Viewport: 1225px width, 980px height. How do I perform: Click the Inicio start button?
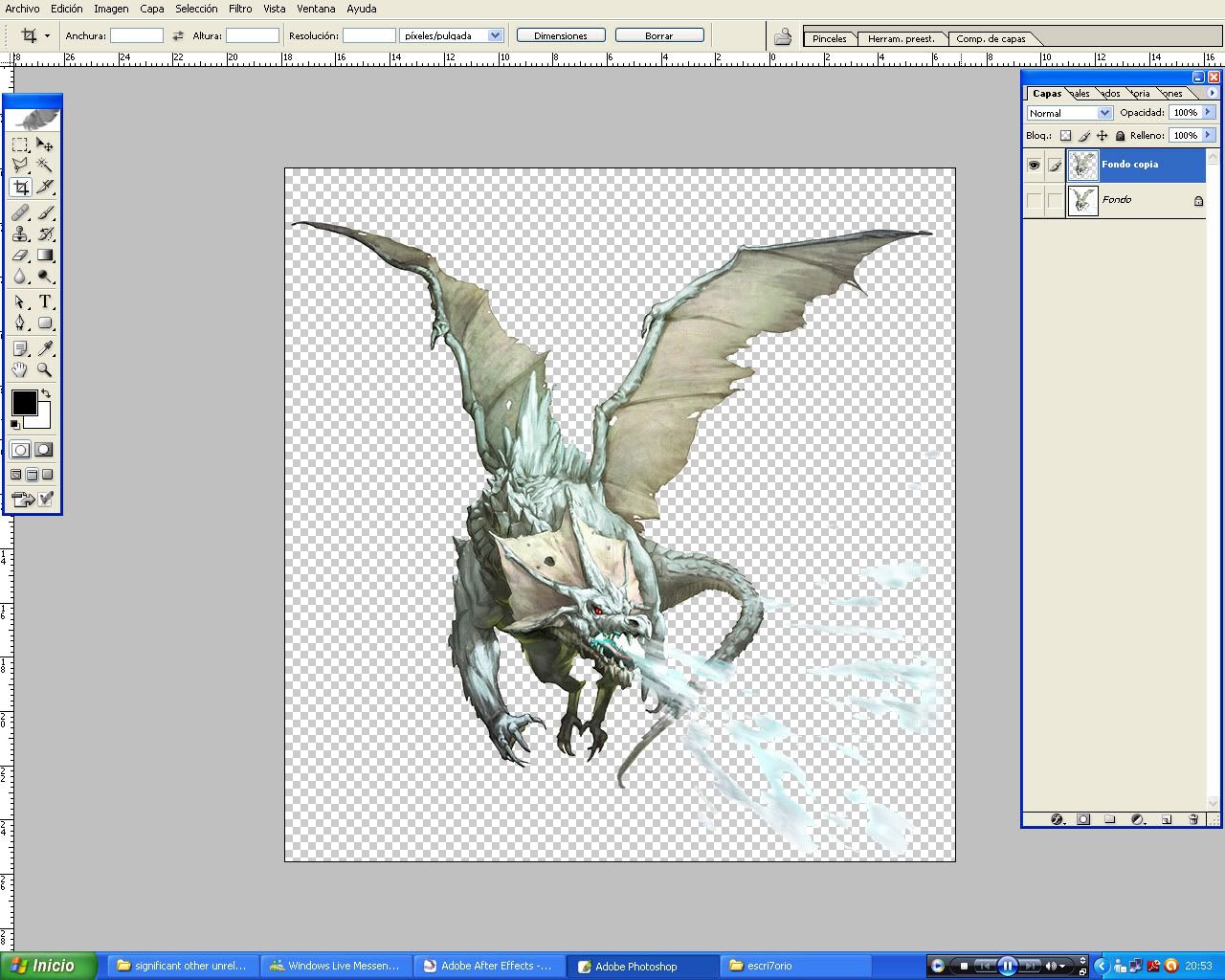coord(48,966)
